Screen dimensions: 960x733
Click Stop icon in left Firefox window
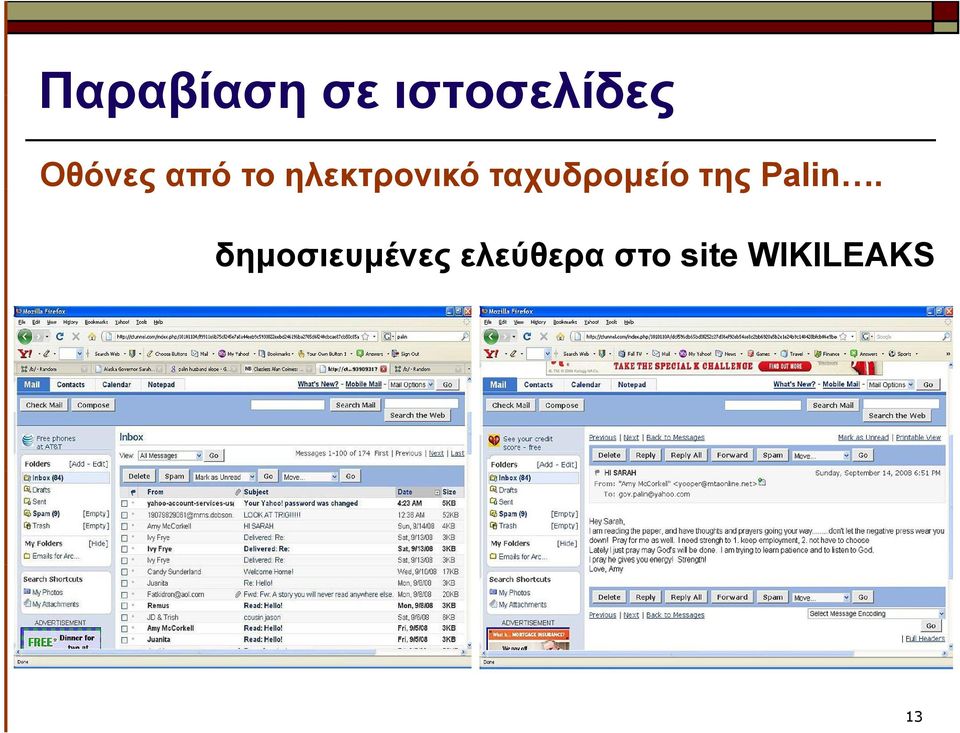[x=76, y=336]
